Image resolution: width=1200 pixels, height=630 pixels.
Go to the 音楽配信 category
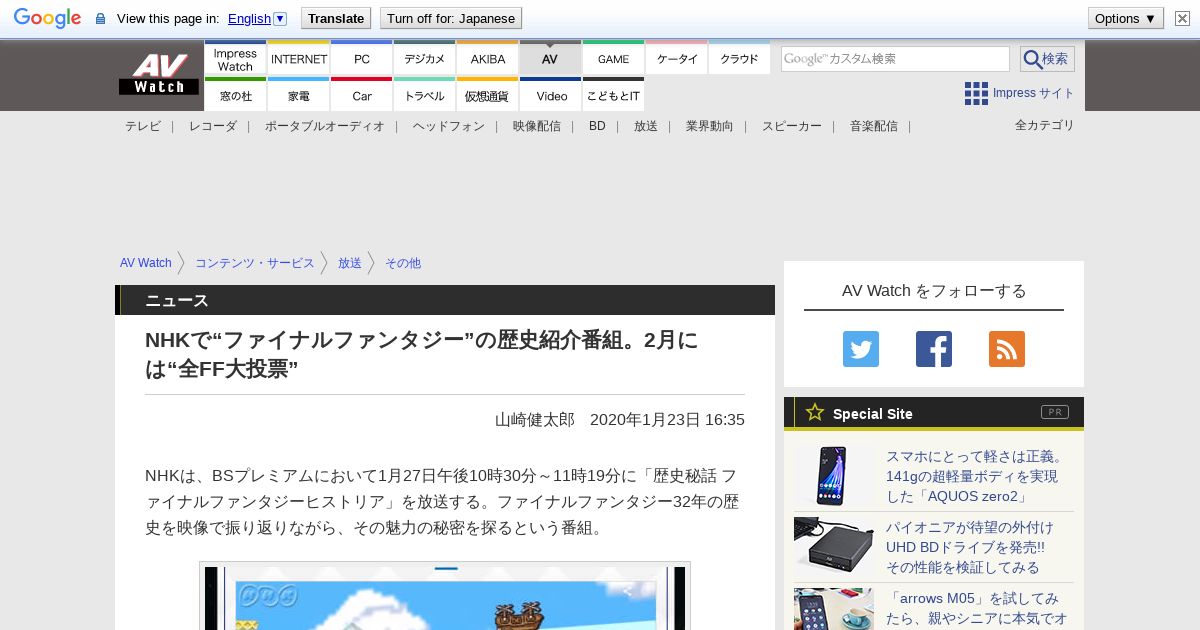click(873, 126)
